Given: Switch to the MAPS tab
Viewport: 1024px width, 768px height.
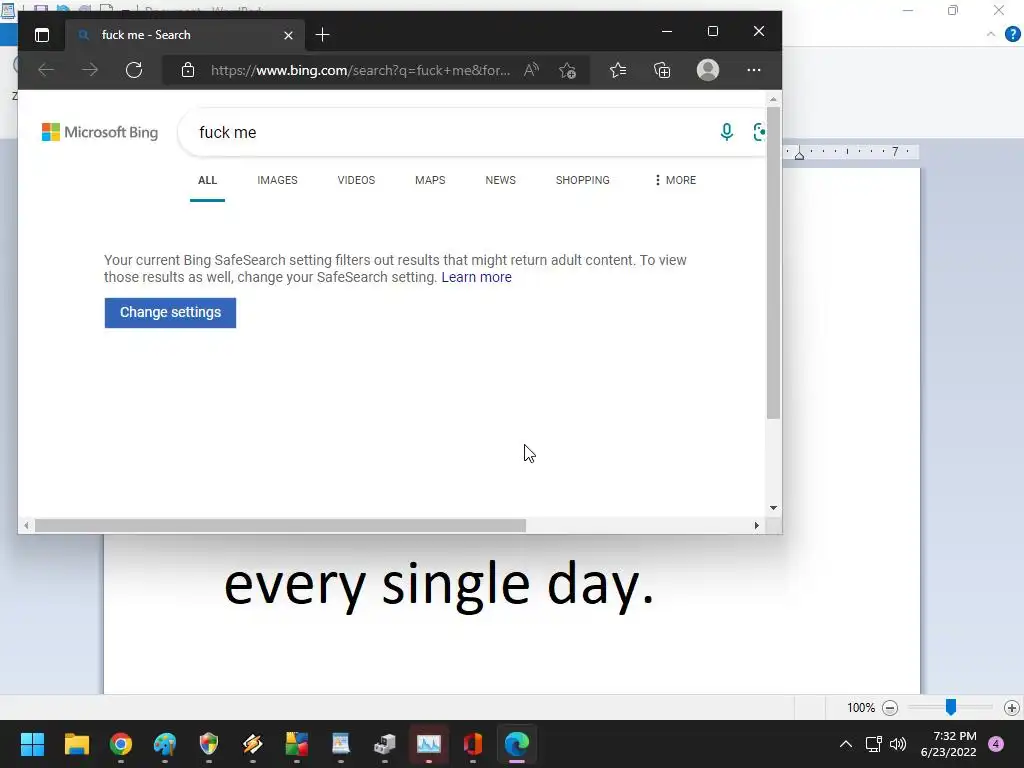Looking at the screenshot, I should (430, 180).
